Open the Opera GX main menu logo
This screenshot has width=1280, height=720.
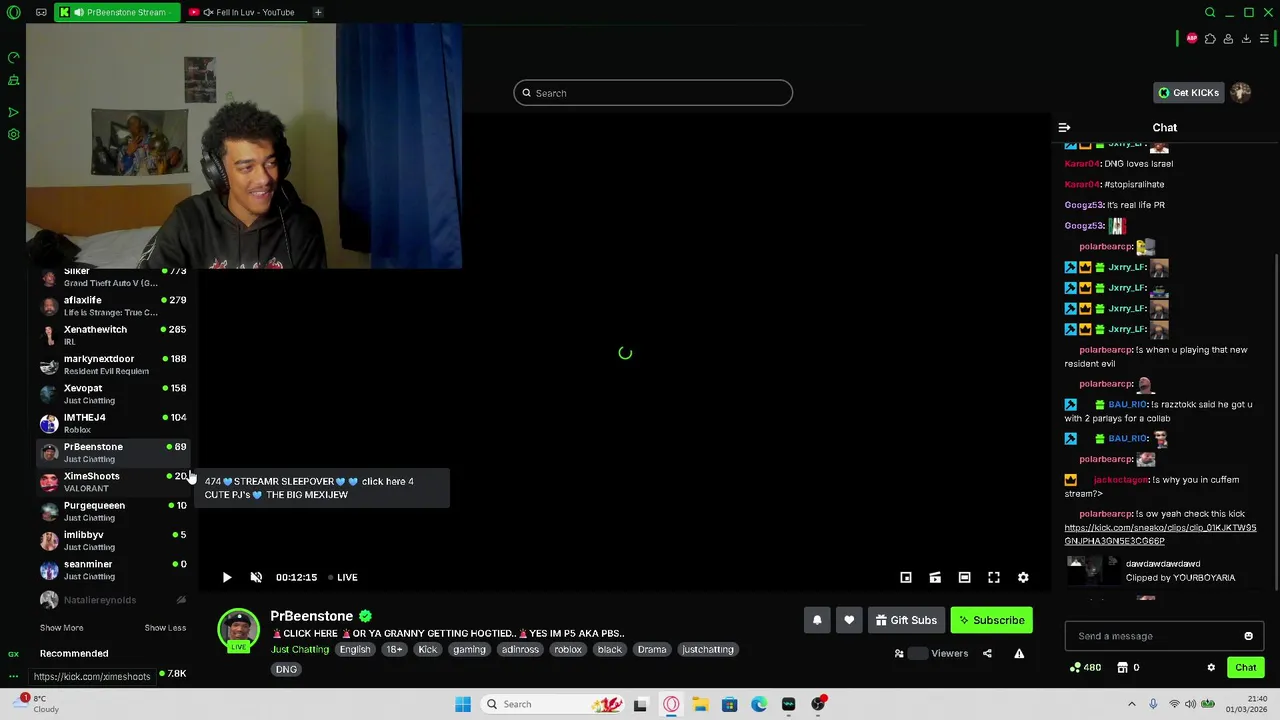tap(13, 12)
